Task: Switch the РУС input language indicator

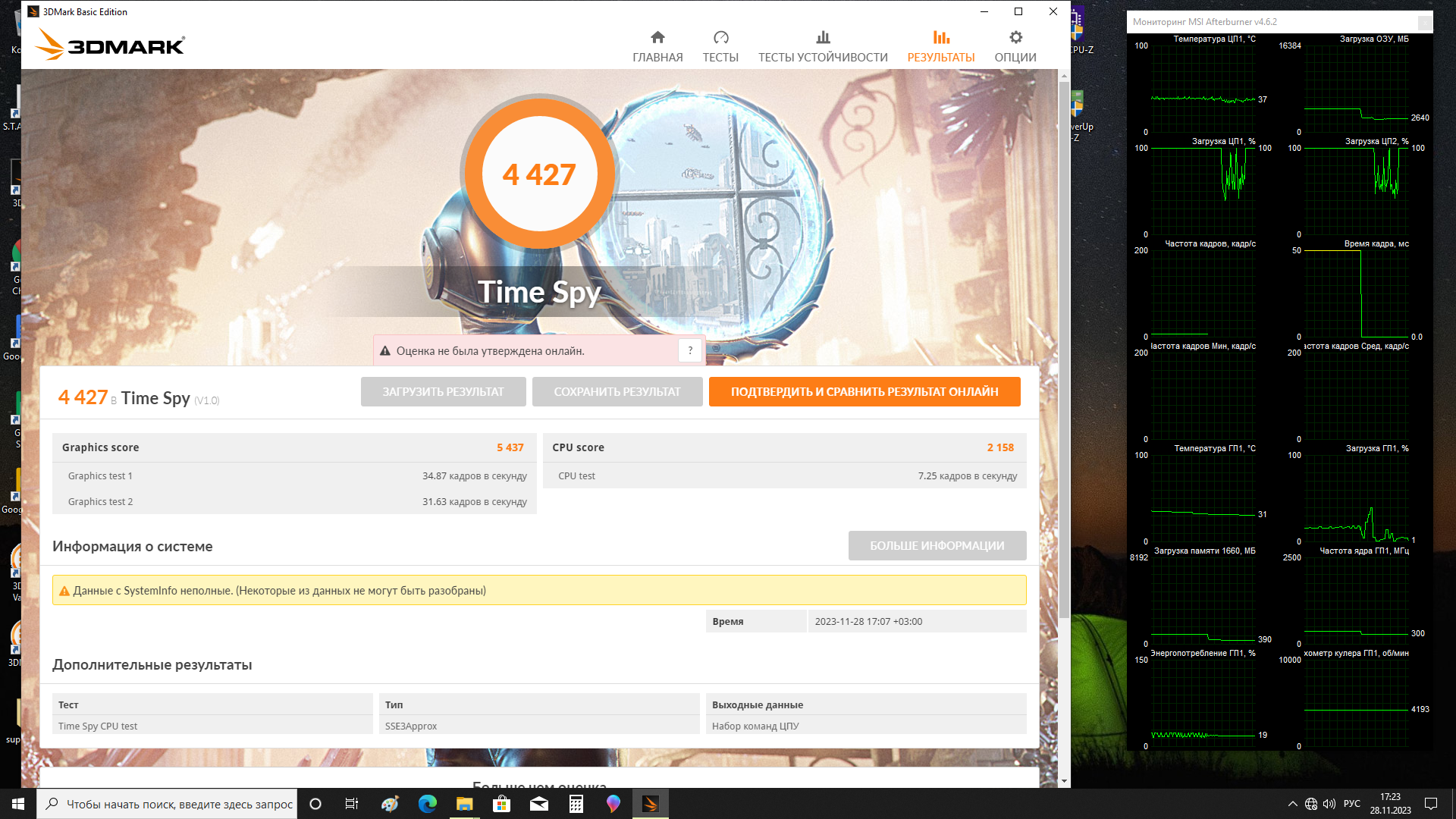Action: [x=1351, y=804]
